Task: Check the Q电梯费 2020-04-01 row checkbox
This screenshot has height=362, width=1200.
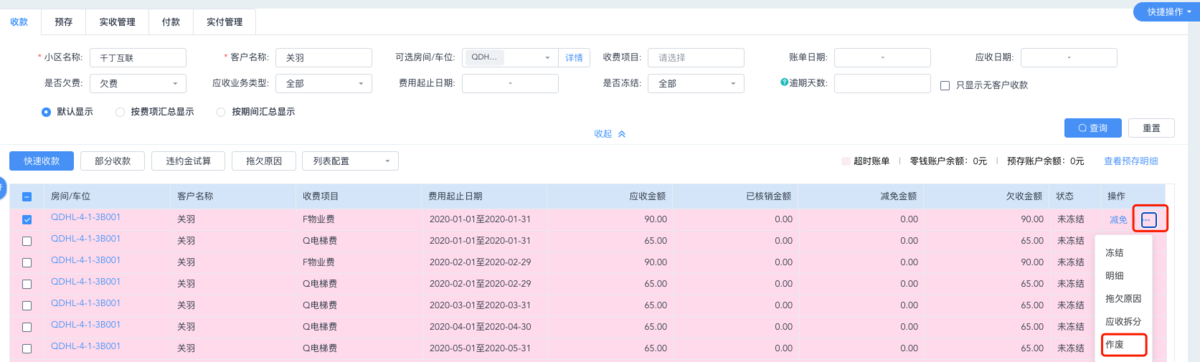Action: (27, 326)
